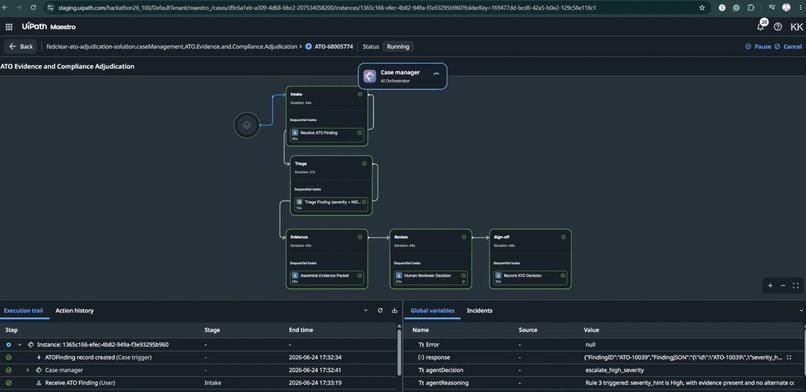This screenshot has width=806, height=392.
Task: Open notifications bell with badge
Action: [x=761, y=26]
